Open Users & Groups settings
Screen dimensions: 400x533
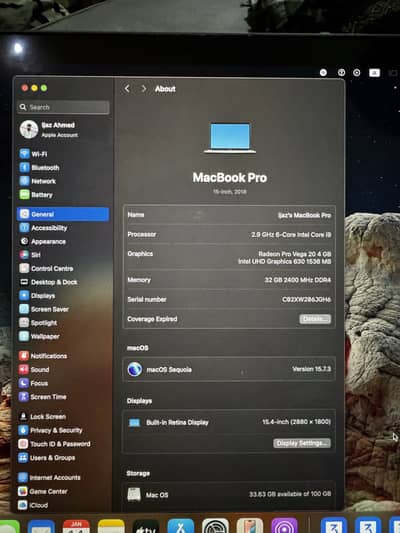(x=47, y=458)
